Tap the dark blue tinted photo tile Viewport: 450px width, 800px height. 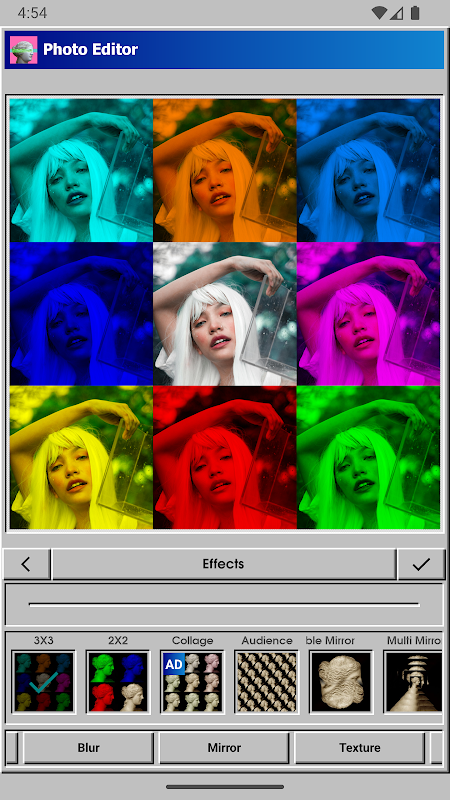pyautogui.click(x=81, y=314)
